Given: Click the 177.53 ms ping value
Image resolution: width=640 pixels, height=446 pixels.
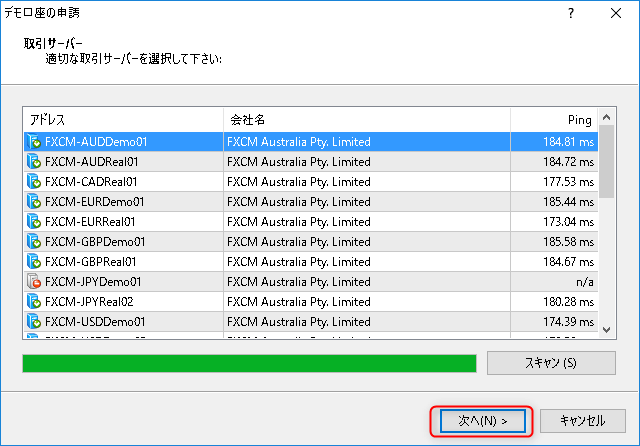Looking at the screenshot, I should pos(568,182).
